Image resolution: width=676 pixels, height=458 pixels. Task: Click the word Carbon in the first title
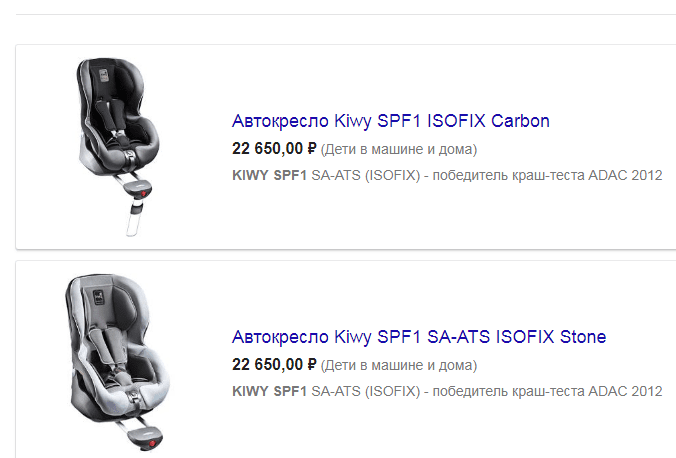click(x=521, y=122)
